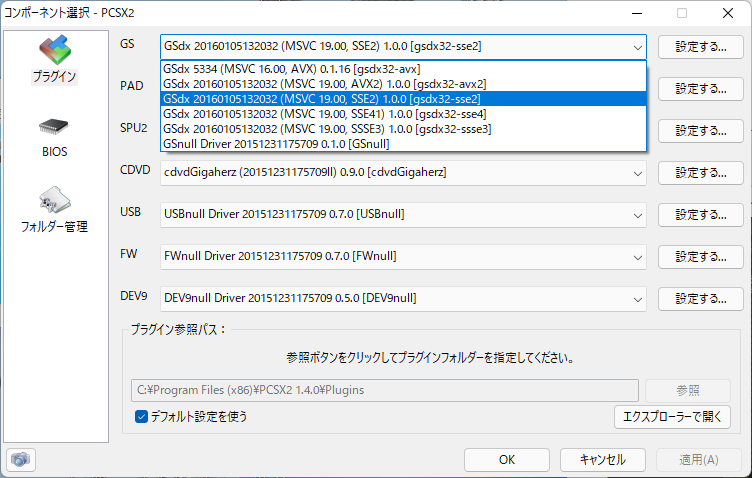Select GSdx AVX2 [gsdx32-avx2] option
The height and width of the screenshot is (478, 752).
tap(403, 84)
